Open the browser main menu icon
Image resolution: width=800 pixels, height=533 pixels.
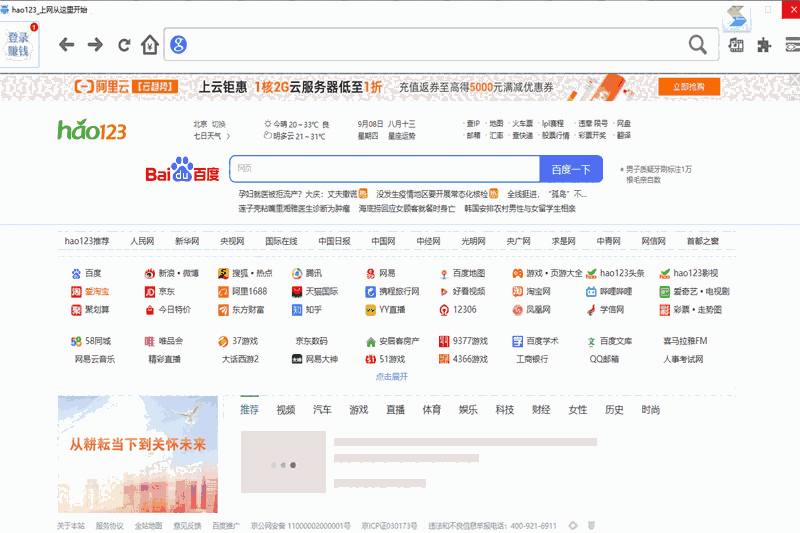click(x=792, y=45)
